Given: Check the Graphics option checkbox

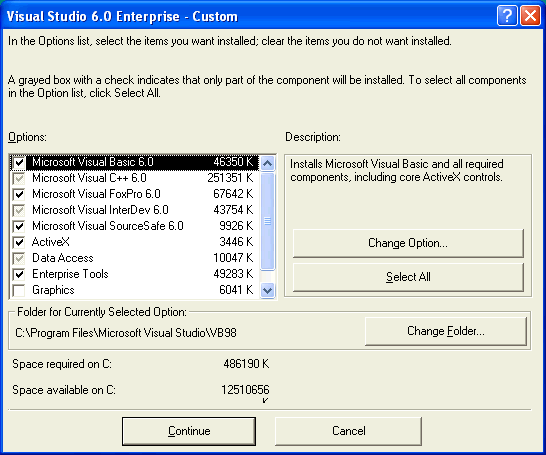Looking at the screenshot, I should point(19,290).
